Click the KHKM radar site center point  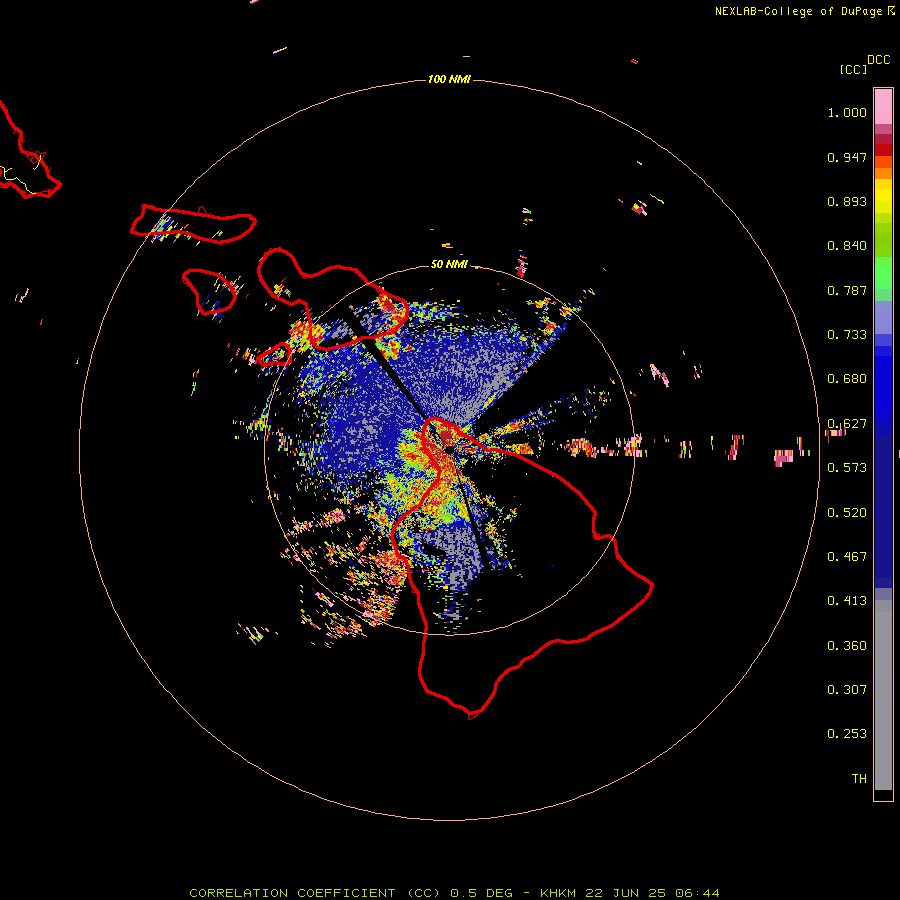point(449,451)
